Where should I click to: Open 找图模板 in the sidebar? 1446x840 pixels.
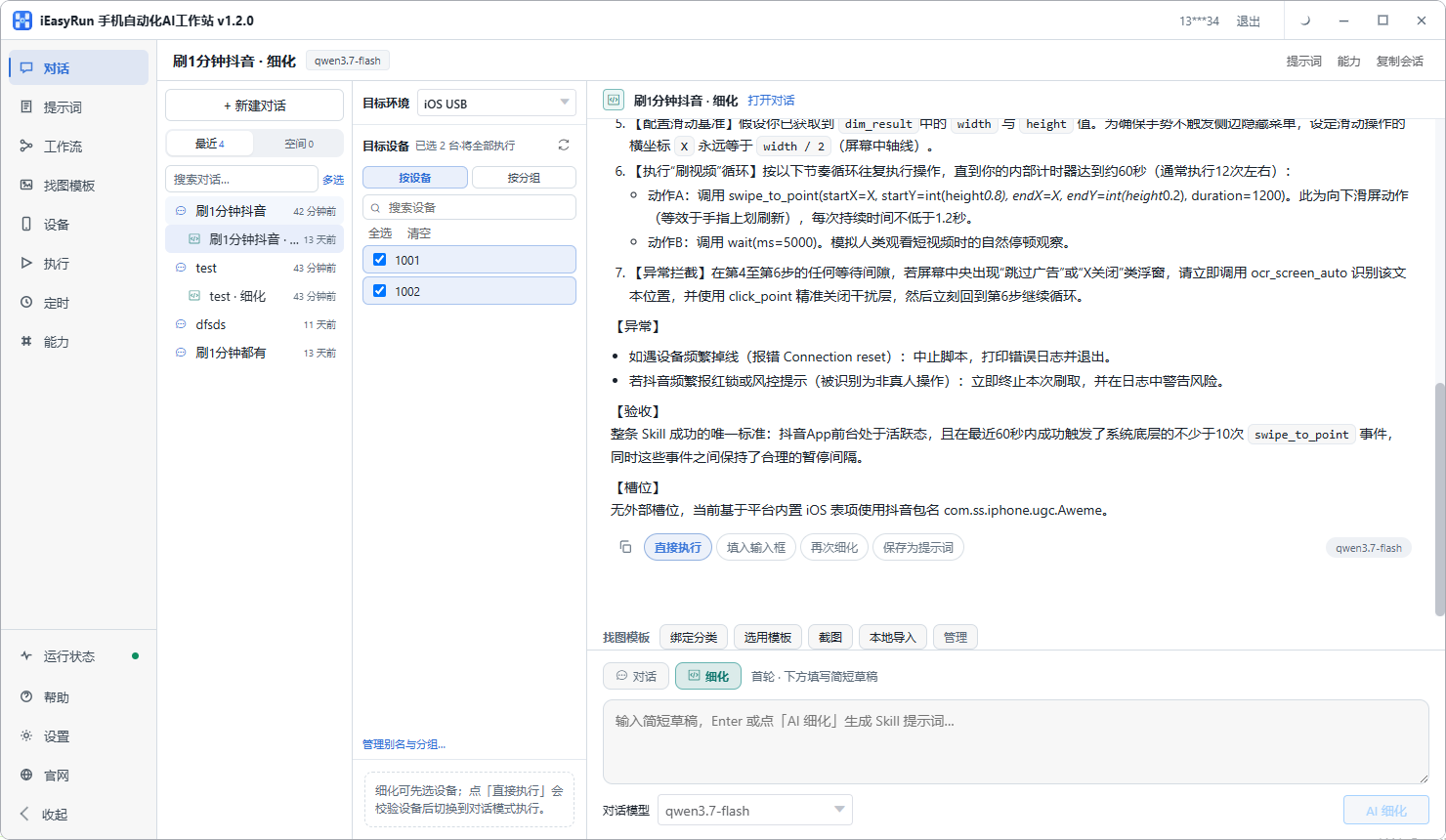click(78, 186)
